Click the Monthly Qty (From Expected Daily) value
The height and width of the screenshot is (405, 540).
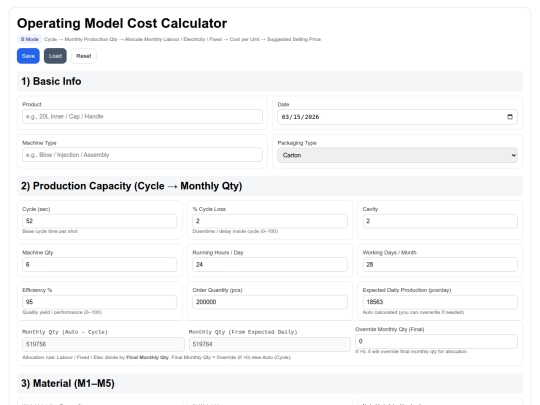[x=270, y=344]
